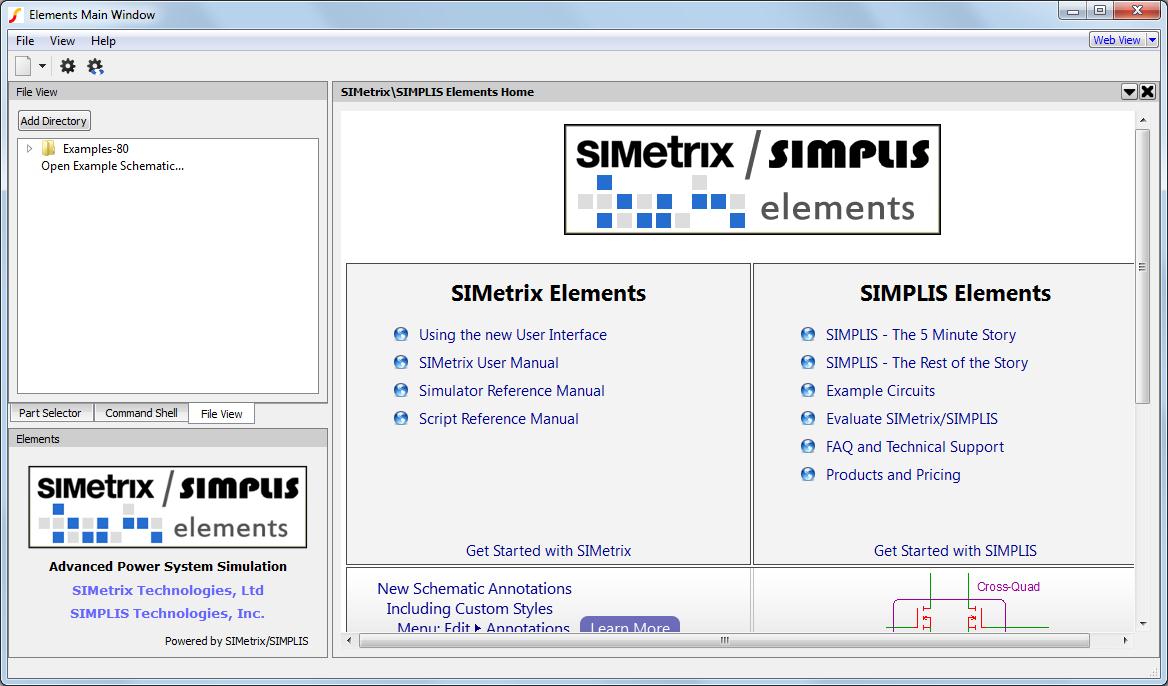Viewport: 1168px width, 686px height.
Task: Click New Schematic Annotations text
Action: pos(474,588)
